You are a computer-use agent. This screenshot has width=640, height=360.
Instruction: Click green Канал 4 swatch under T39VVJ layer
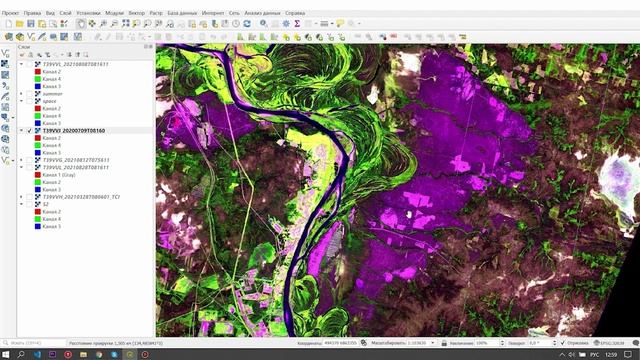point(38,145)
